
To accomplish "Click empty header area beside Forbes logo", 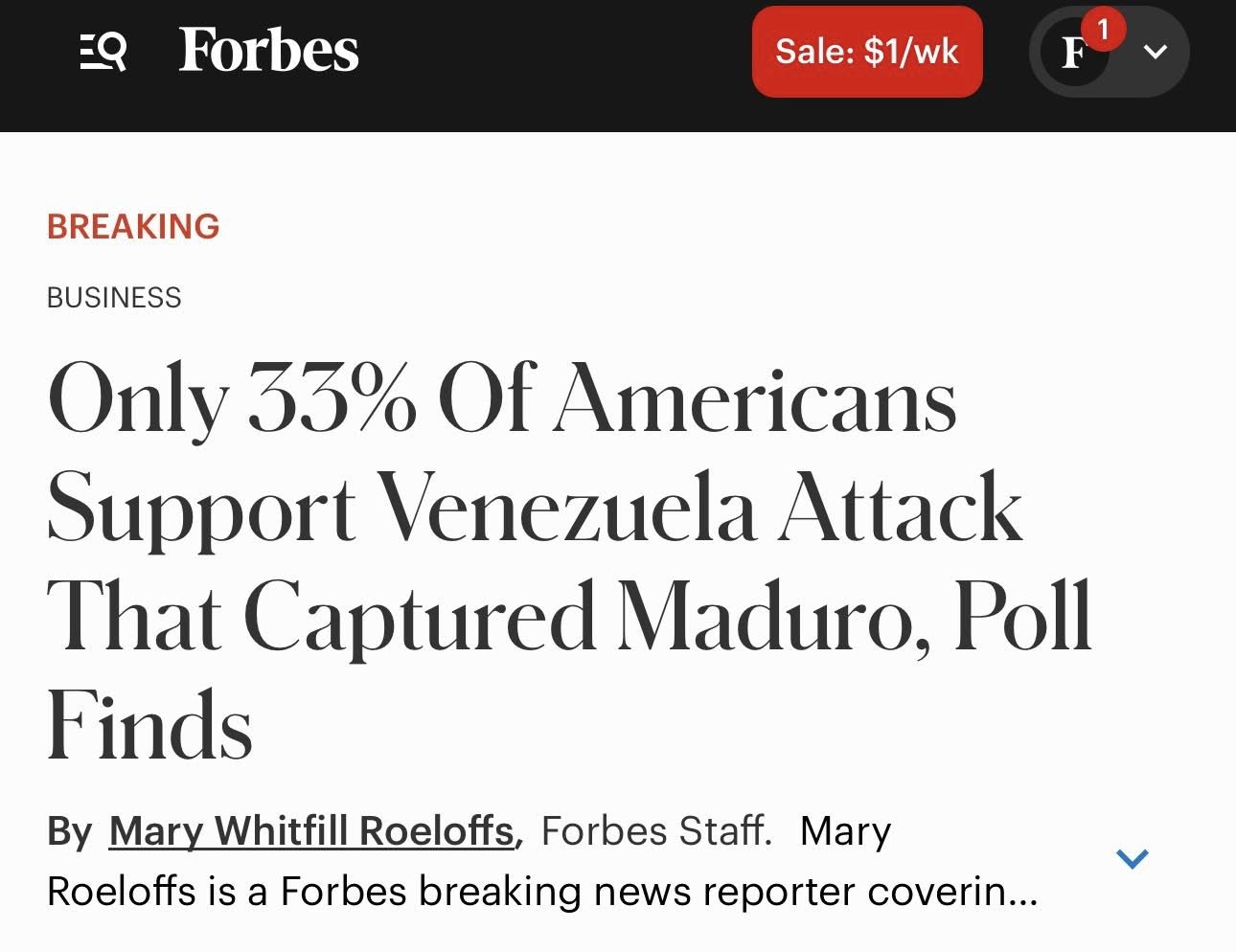I will pos(556,52).
